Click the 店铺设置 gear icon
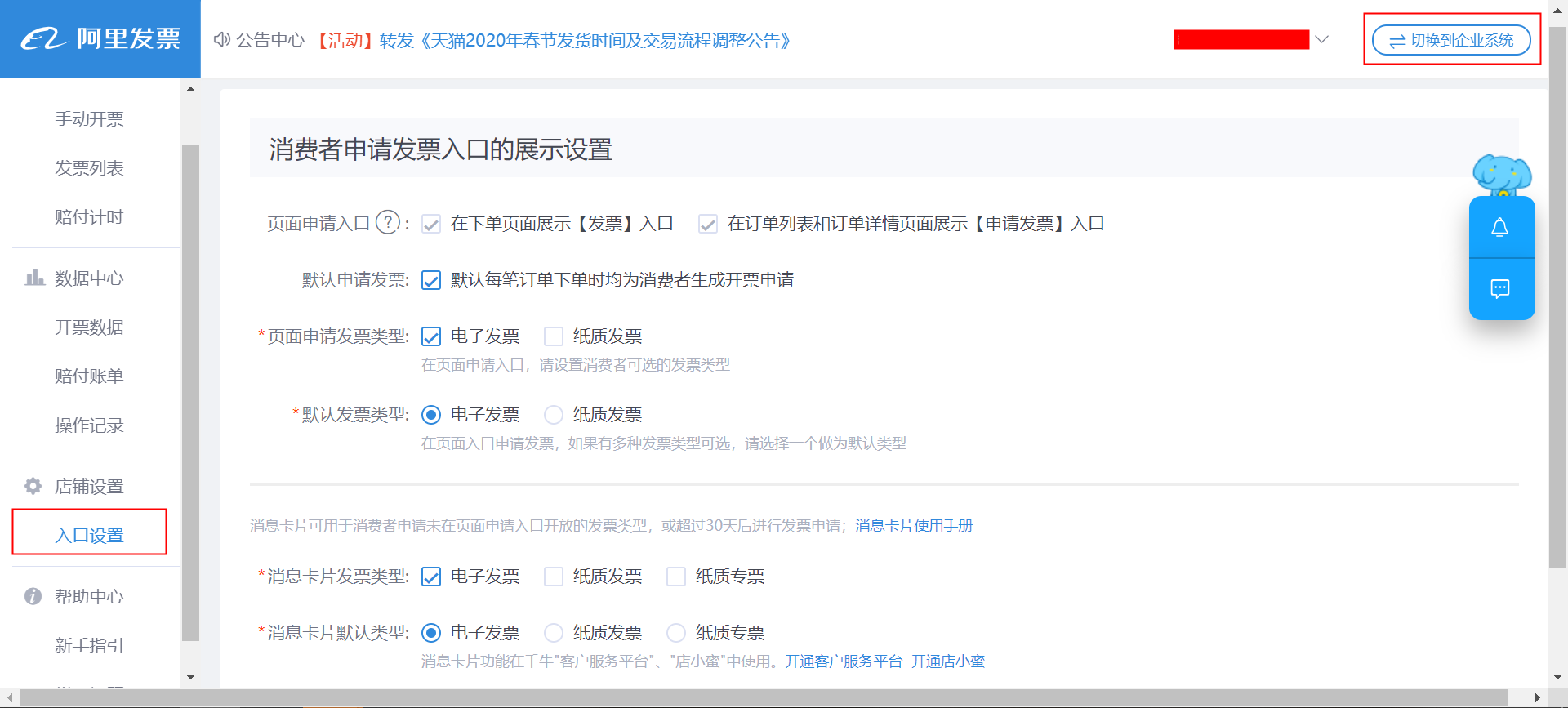Screen dimensions: 1568x708 [x=33, y=487]
